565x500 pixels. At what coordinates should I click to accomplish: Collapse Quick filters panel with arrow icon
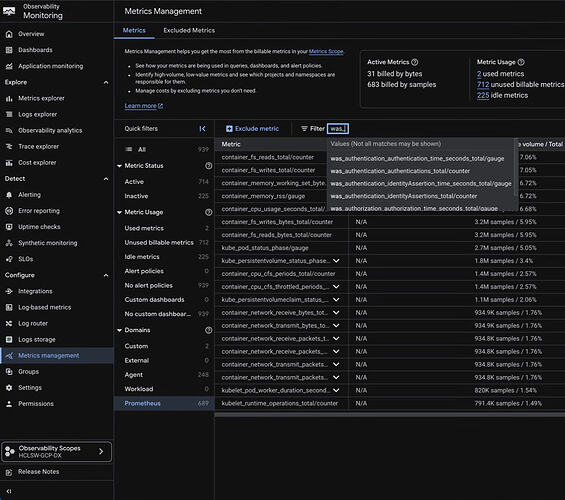[x=203, y=129]
